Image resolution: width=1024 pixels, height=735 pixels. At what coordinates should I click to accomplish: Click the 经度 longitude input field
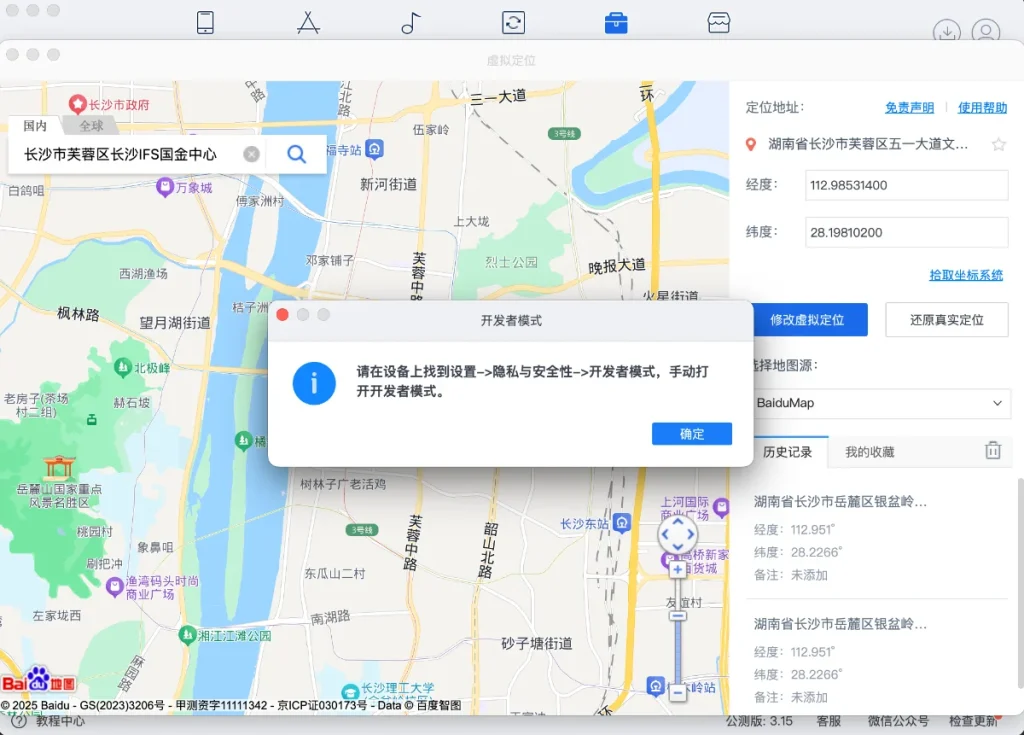coord(906,186)
